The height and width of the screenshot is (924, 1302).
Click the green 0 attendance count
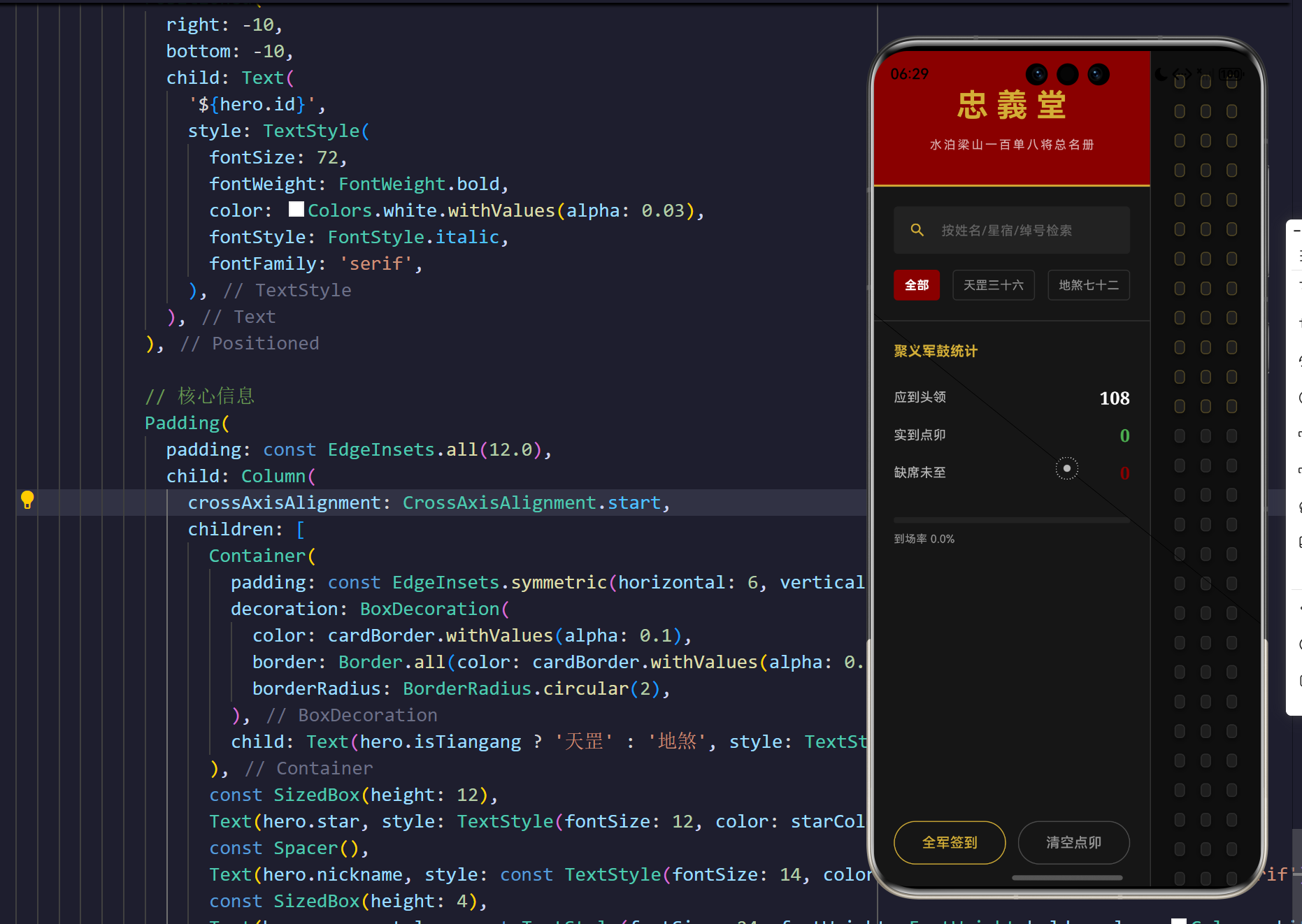(x=1124, y=435)
